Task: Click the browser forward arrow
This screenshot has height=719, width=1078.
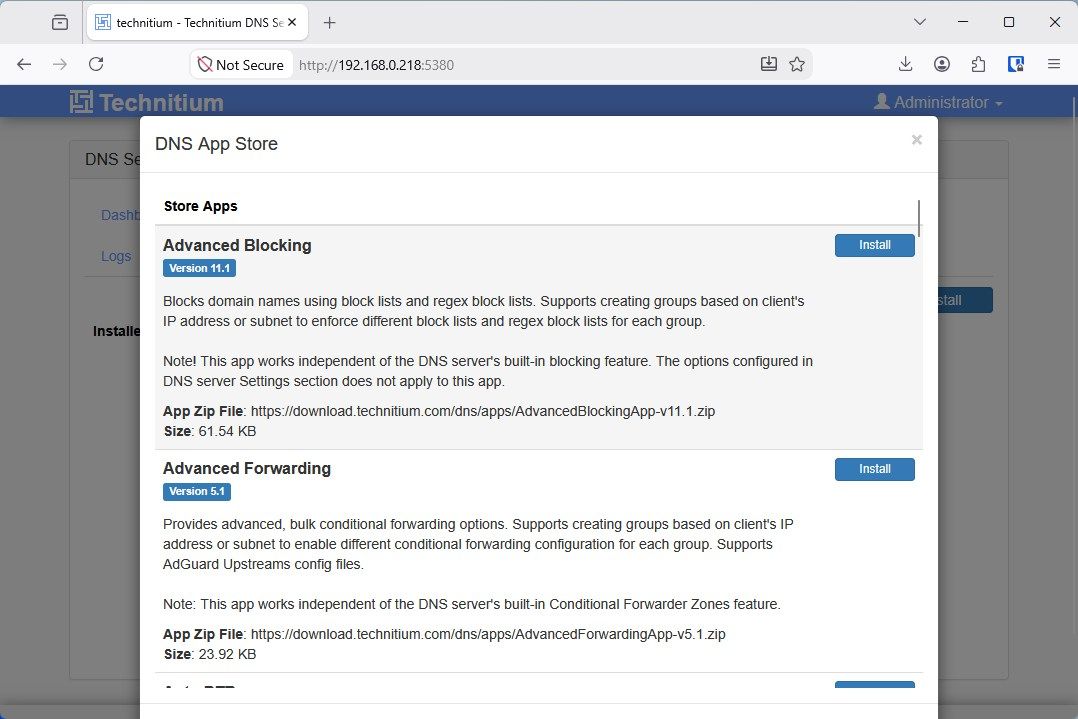Action: (x=60, y=65)
